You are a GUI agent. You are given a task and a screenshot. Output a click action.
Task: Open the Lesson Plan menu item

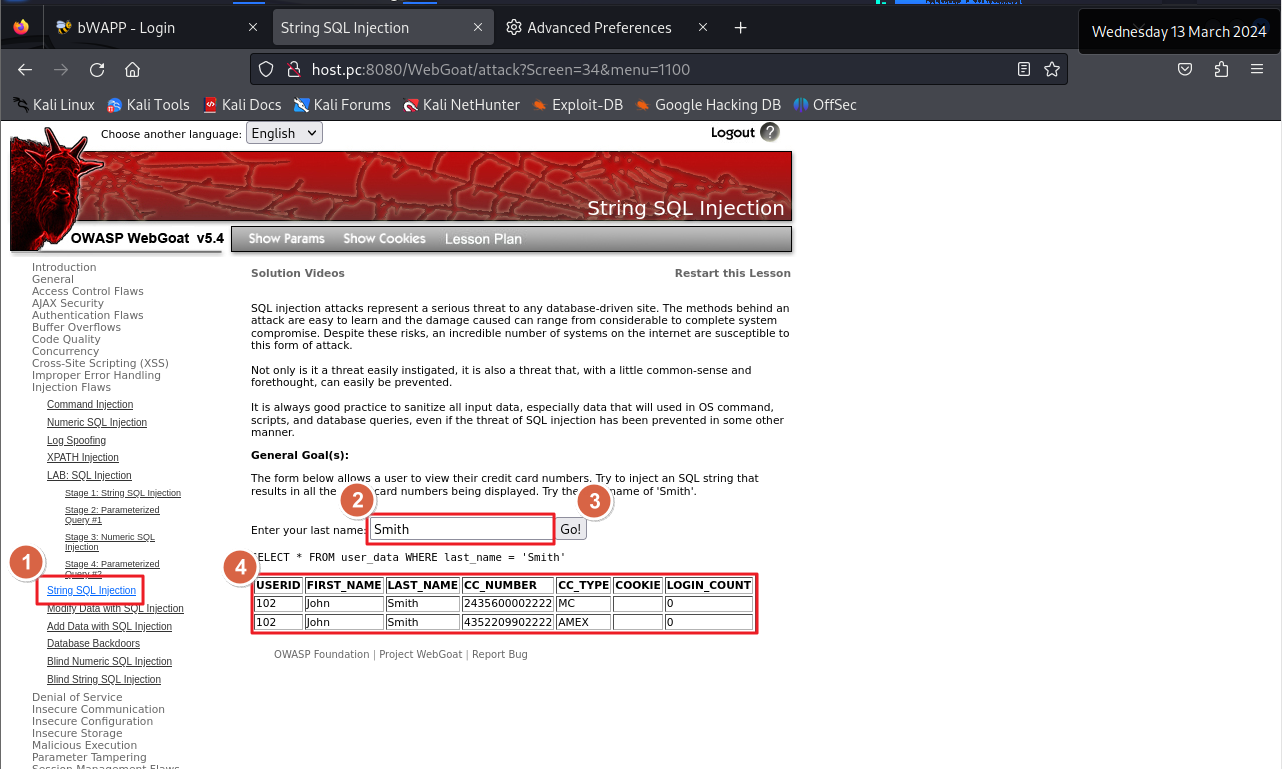click(x=483, y=239)
